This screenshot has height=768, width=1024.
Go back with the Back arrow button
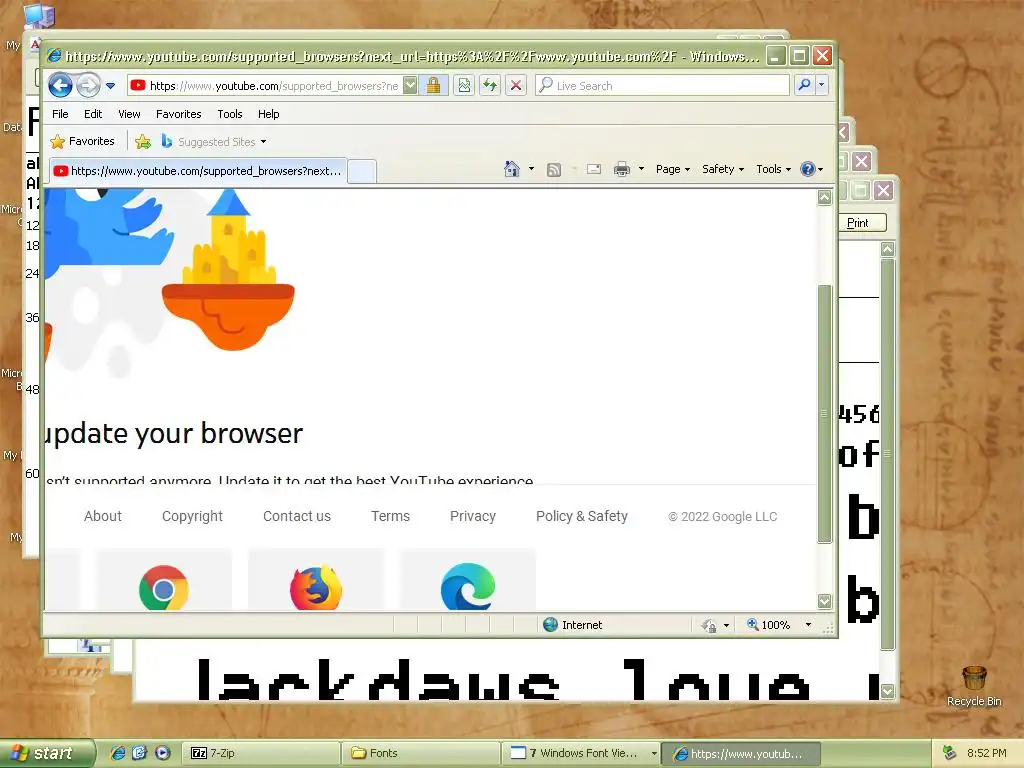click(x=60, y=85)
